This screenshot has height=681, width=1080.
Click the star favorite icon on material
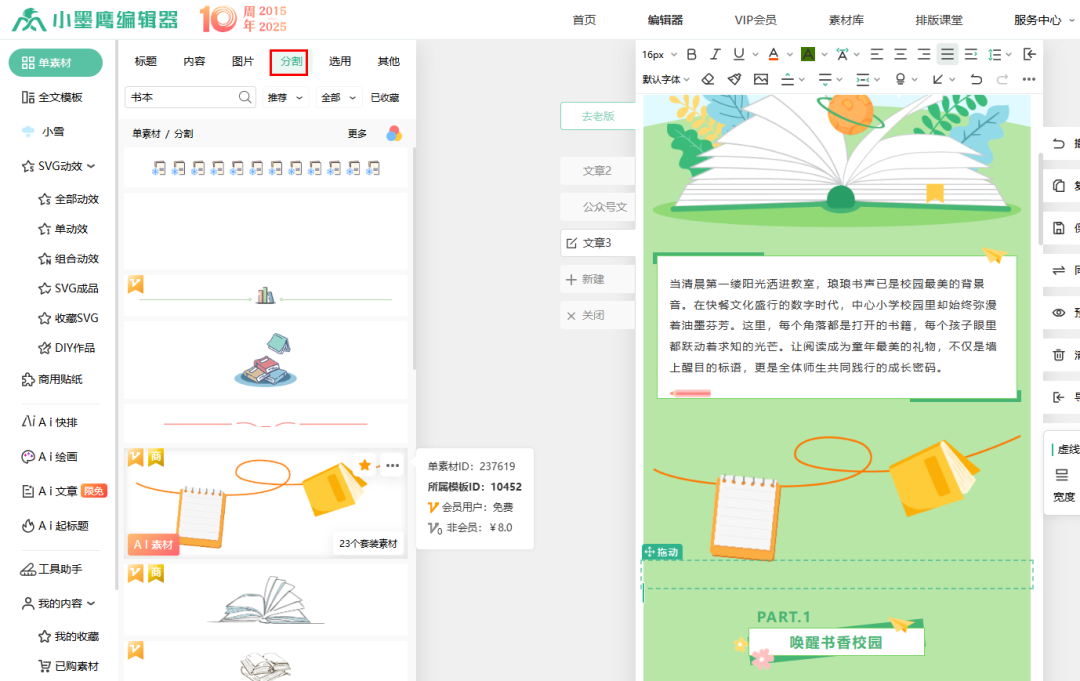pos(365,465)
